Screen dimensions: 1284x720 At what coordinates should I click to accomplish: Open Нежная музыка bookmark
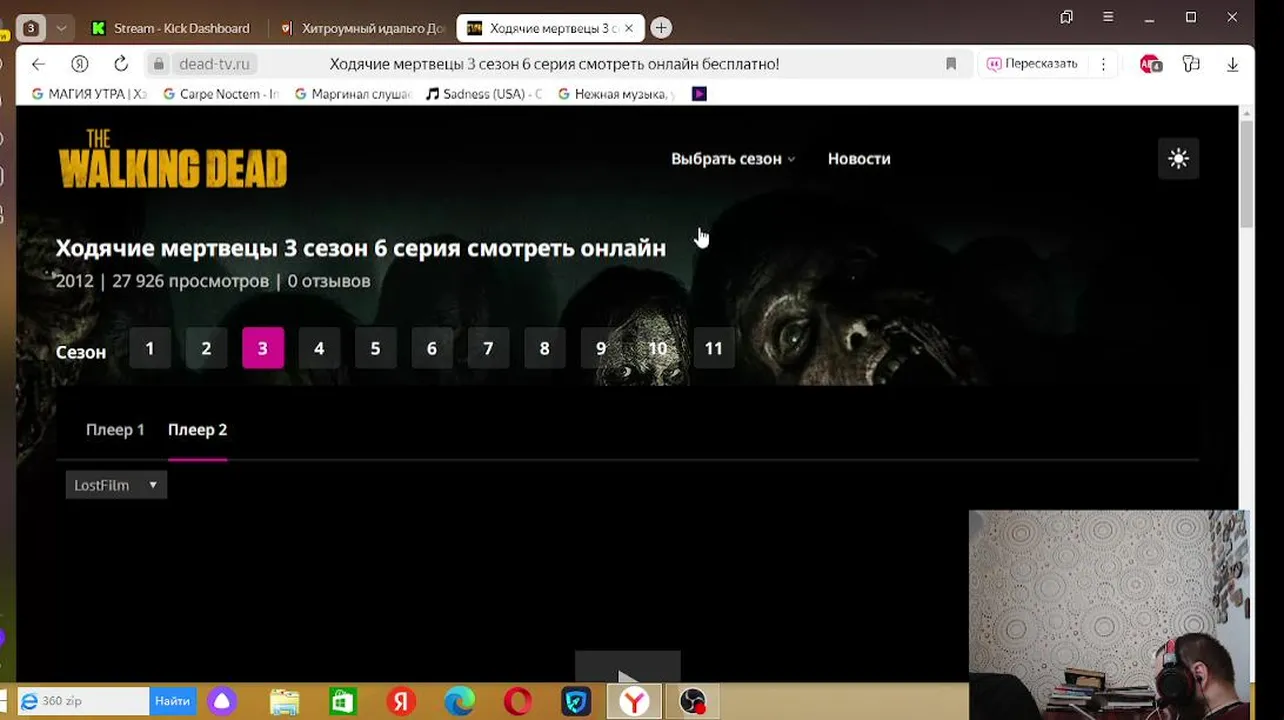click(x=616, y=94)
